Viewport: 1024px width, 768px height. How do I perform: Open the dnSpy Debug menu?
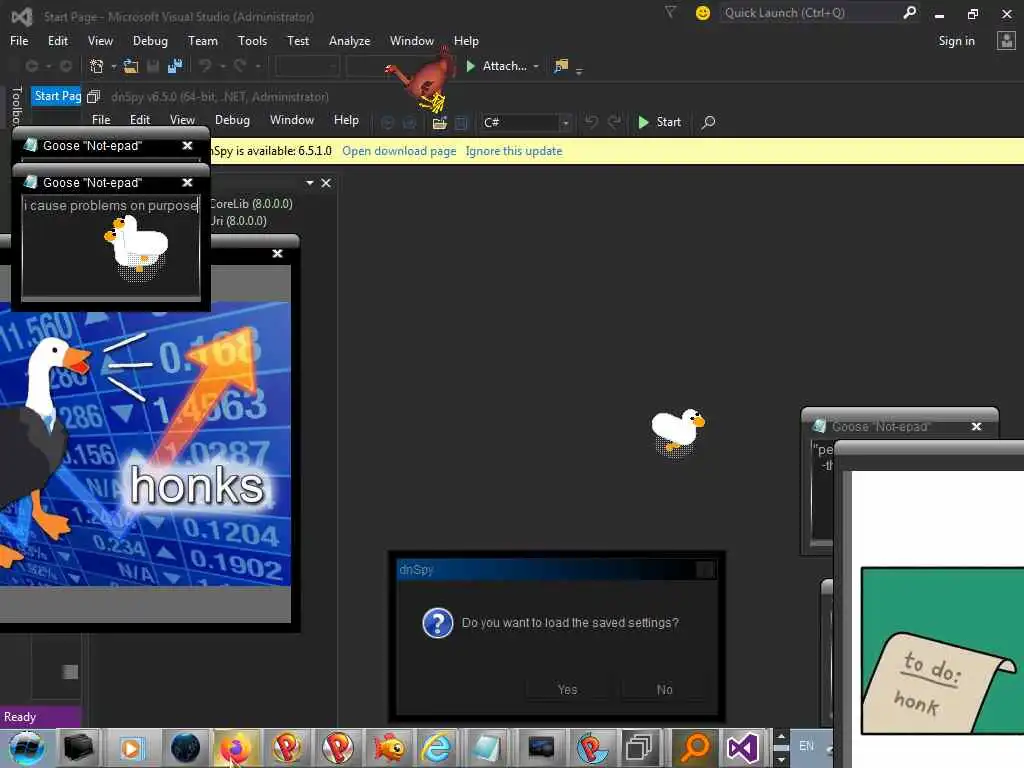pyautogui.click(x=232, y=120)
